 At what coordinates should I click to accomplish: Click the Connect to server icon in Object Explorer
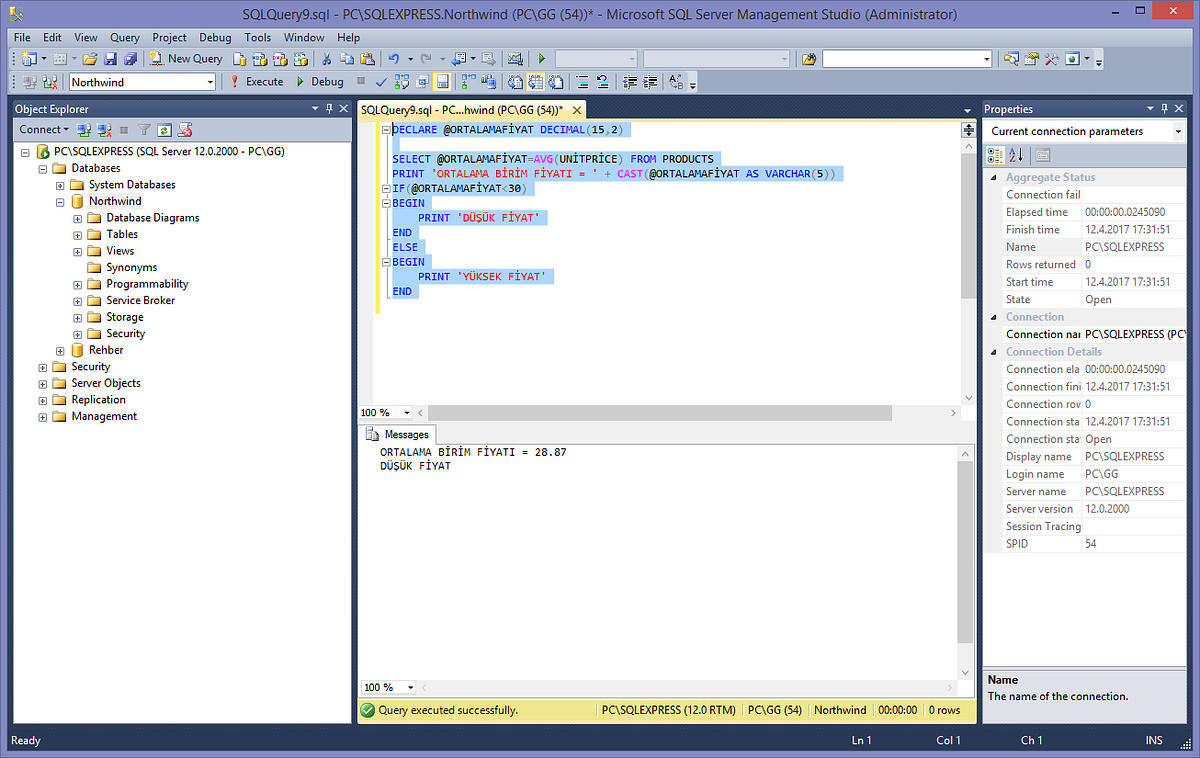click(83, 130)
